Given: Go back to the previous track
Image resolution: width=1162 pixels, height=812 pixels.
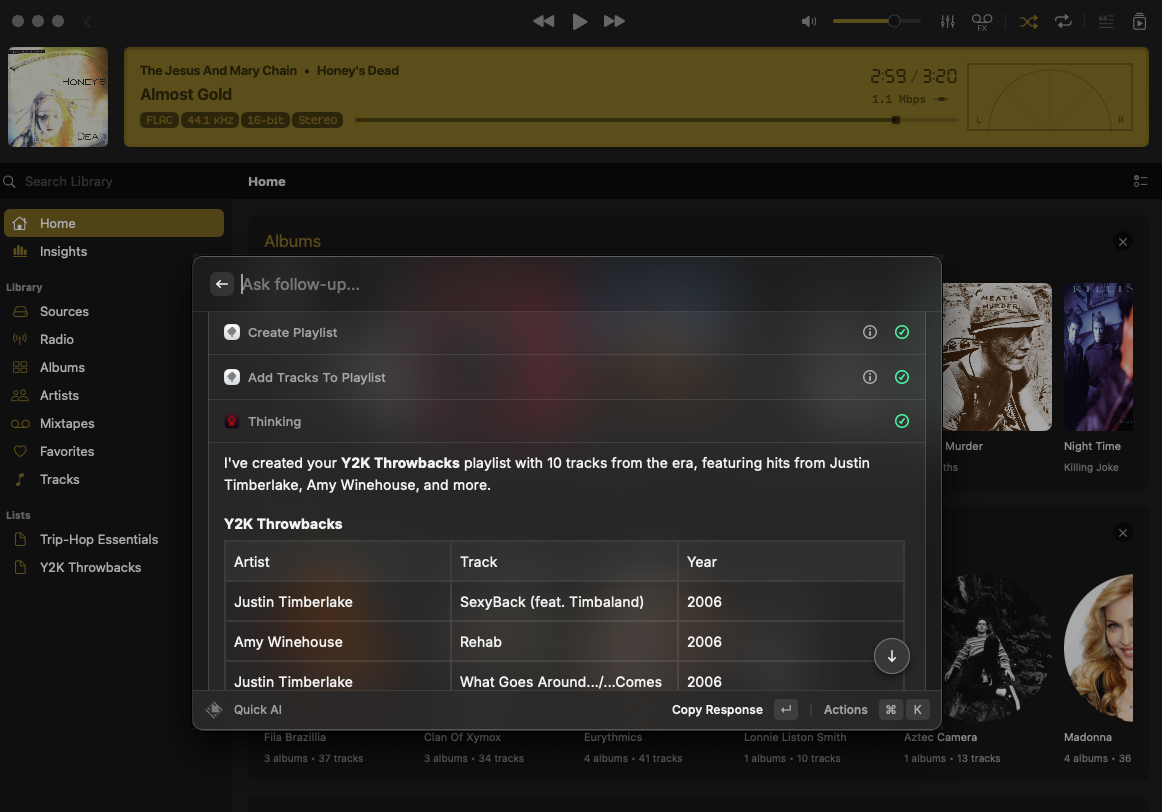Looking at the screenshot, I should [x=543, y=21].
